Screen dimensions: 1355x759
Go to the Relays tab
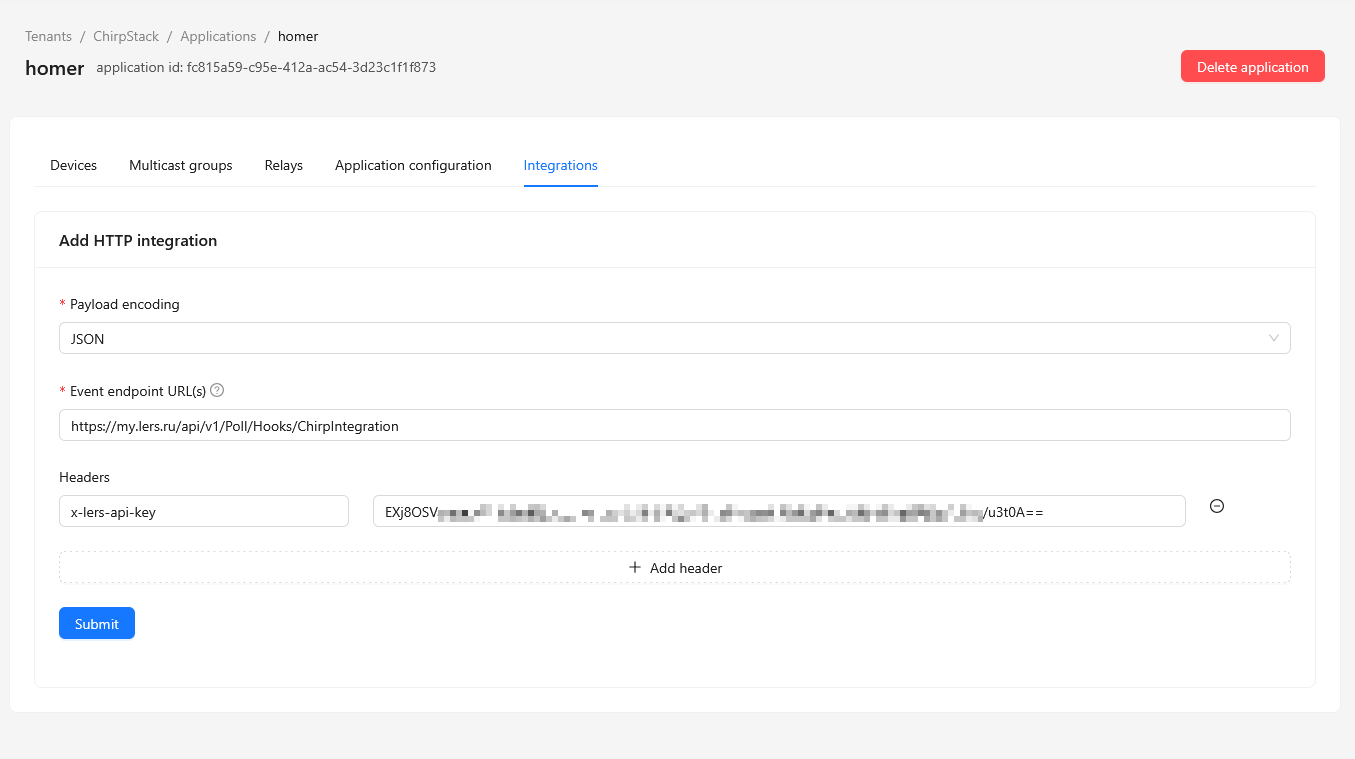pyautogui.click(x=283, y=165)
